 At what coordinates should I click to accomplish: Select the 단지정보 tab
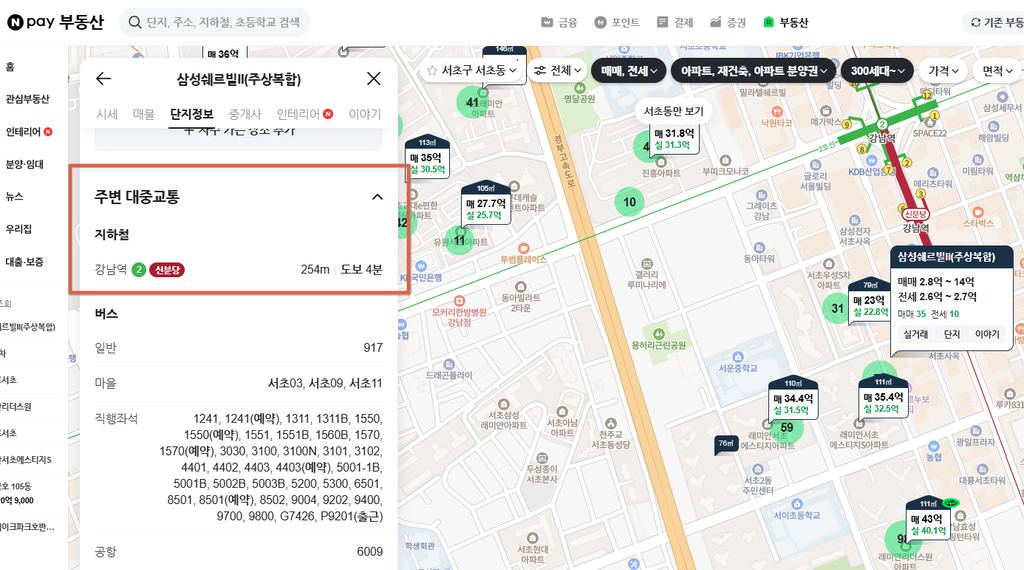click(x=191, y=114)
